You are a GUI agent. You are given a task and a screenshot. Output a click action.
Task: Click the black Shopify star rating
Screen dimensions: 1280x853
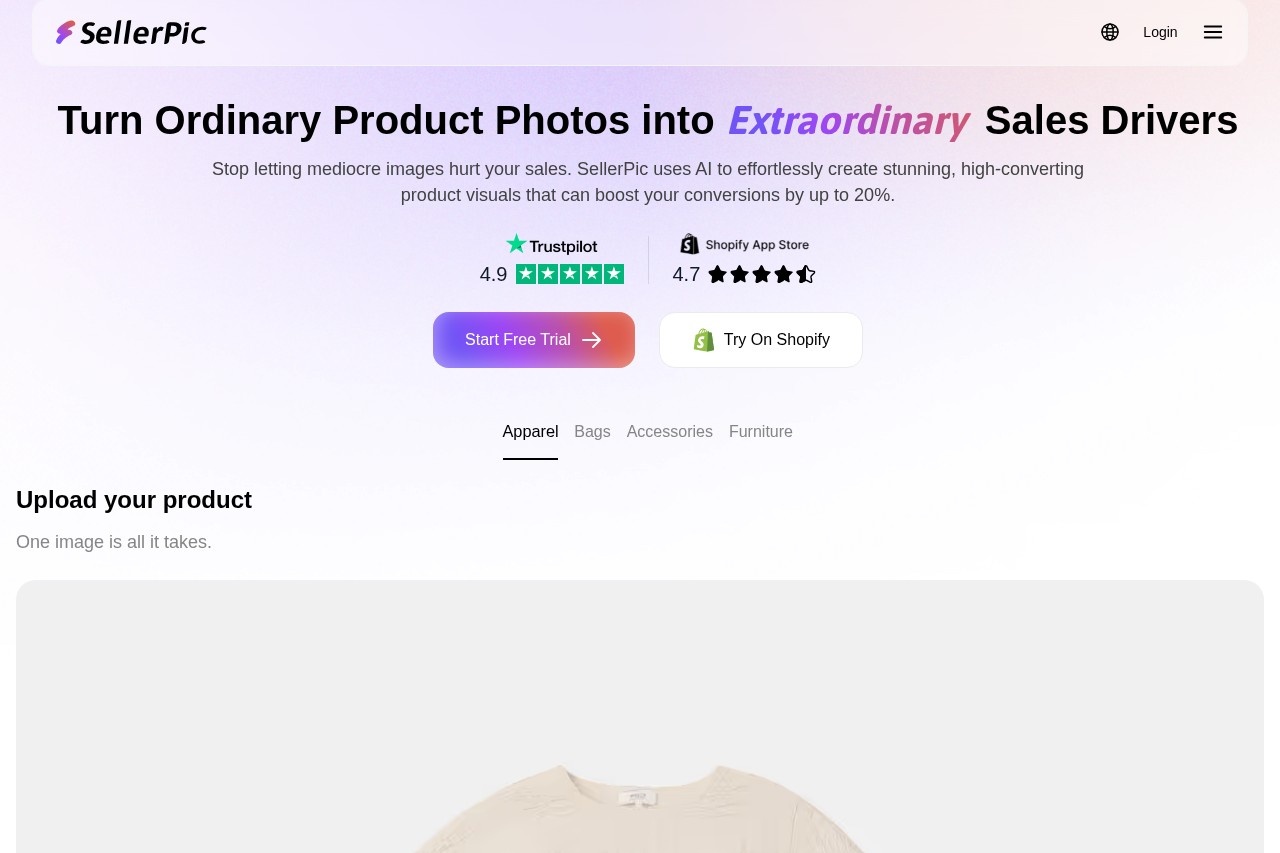point(762,274)
